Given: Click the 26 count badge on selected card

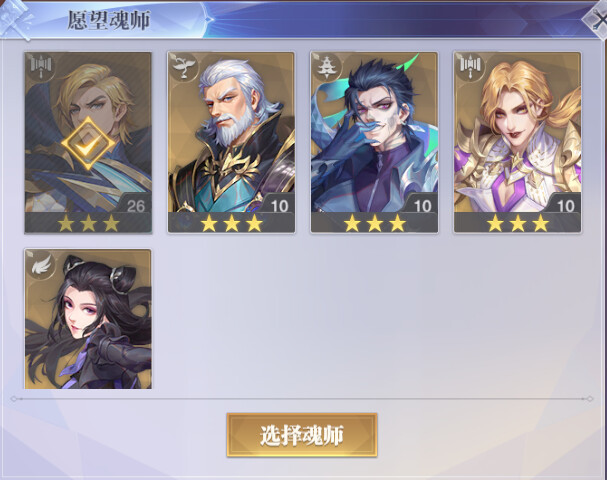Looking at the screenshot, I should (135, 206).
